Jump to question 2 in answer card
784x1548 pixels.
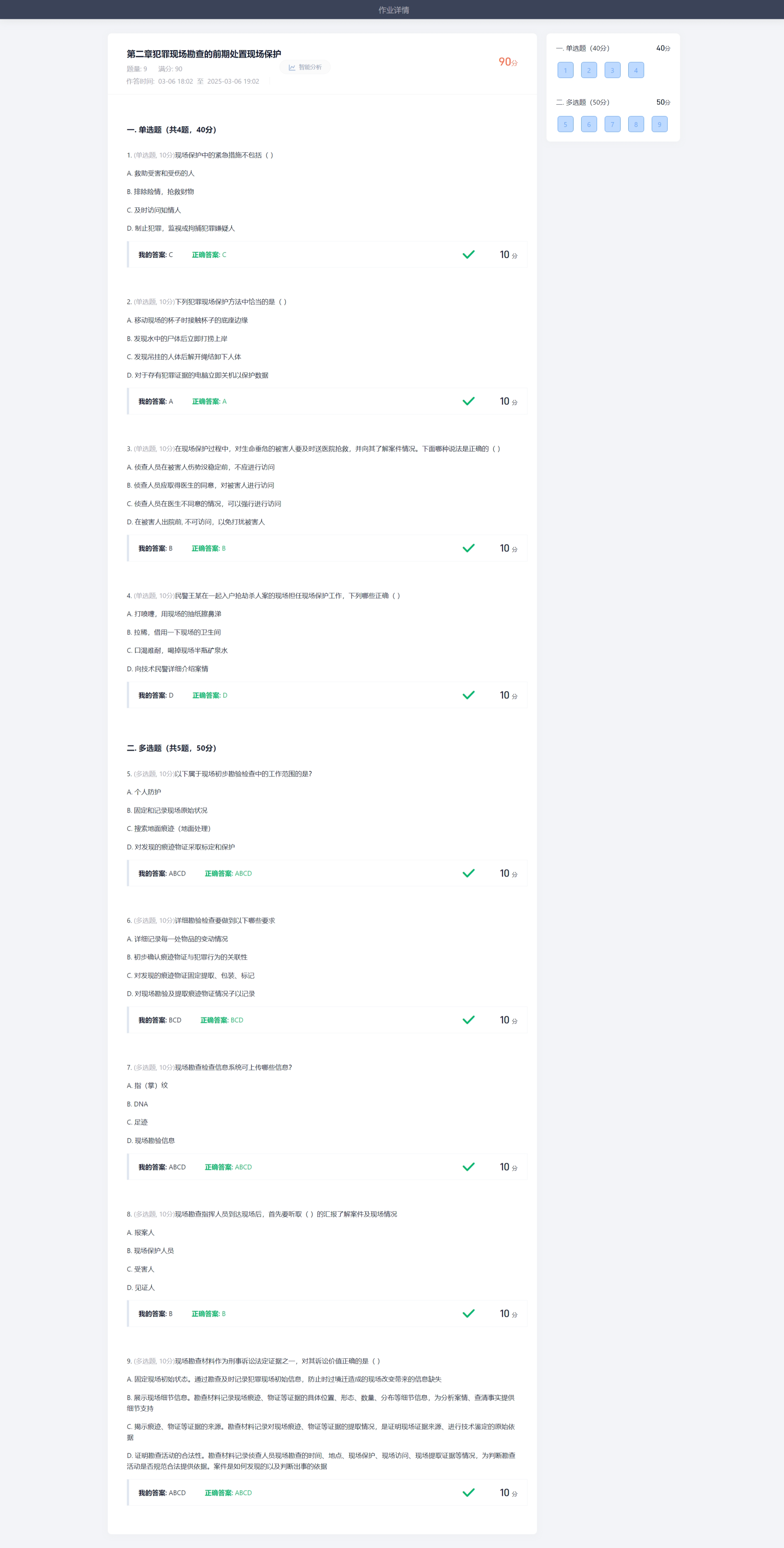[589, 70]
